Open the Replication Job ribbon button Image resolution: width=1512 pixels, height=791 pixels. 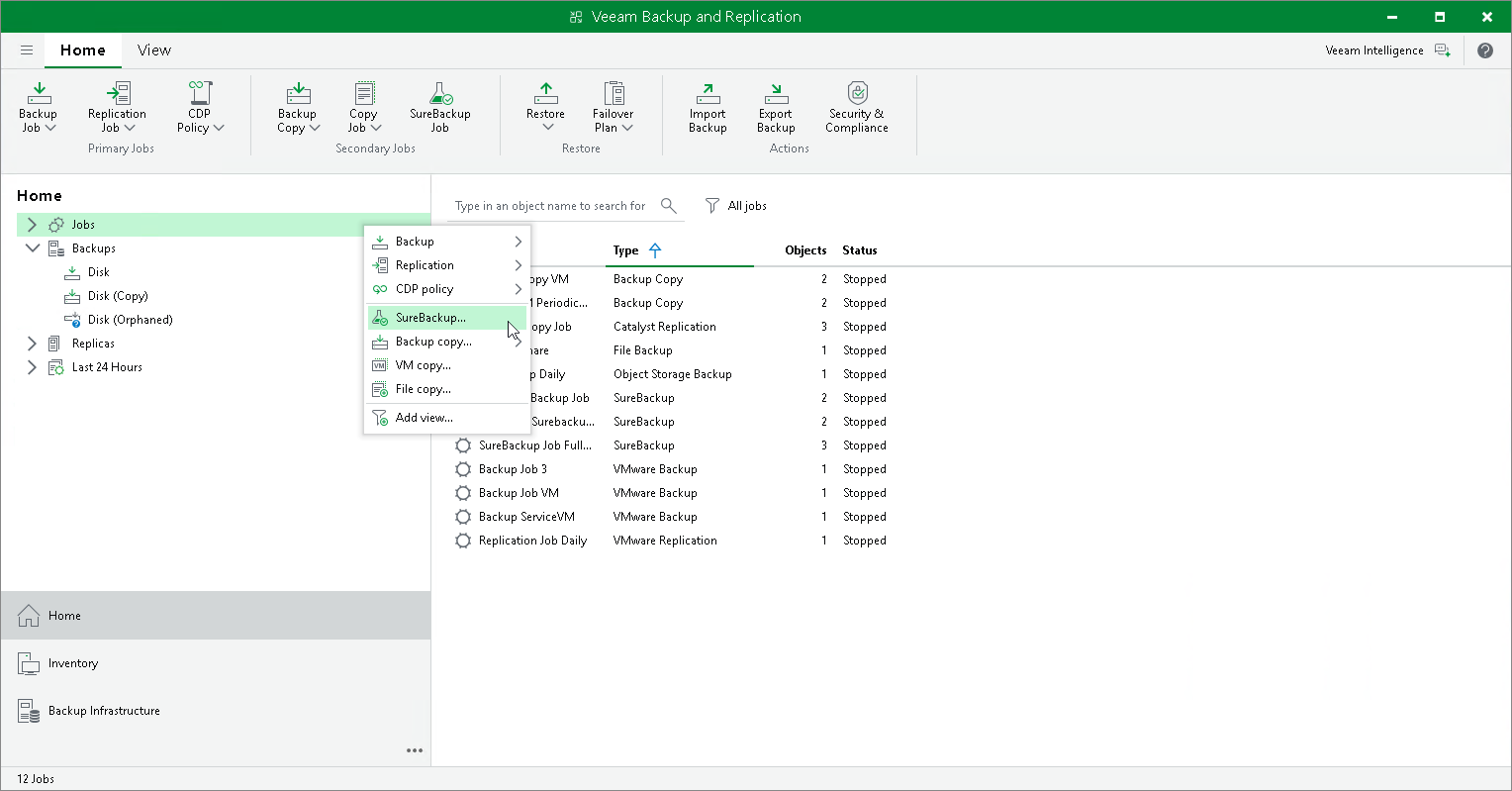coord(117,107)
